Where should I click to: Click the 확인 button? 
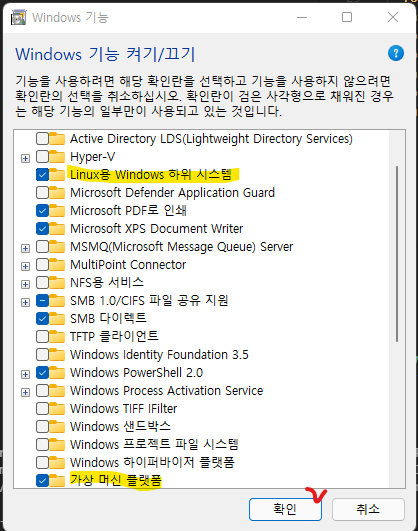click(285, 509)
